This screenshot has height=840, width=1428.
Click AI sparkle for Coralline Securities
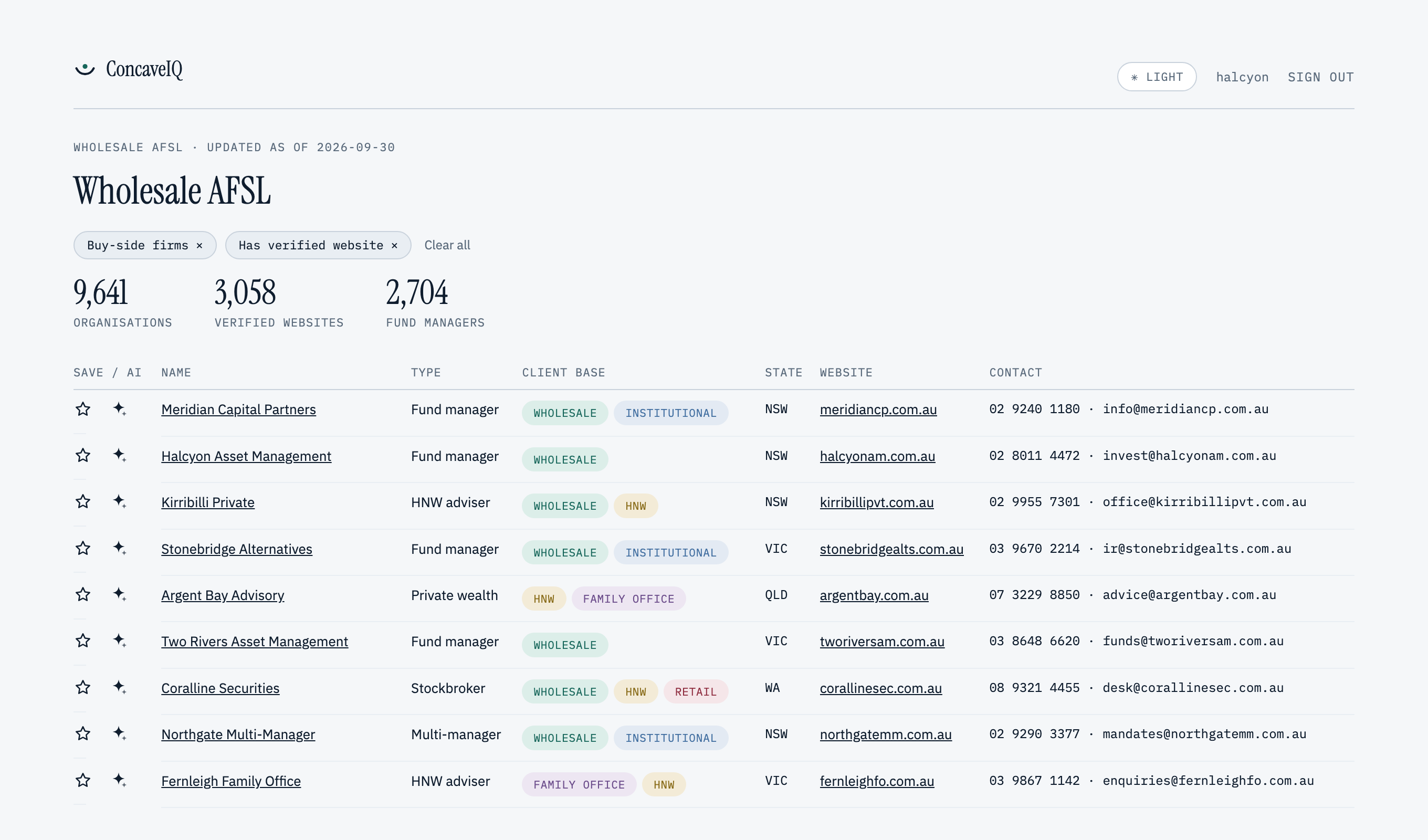point(119,688)
